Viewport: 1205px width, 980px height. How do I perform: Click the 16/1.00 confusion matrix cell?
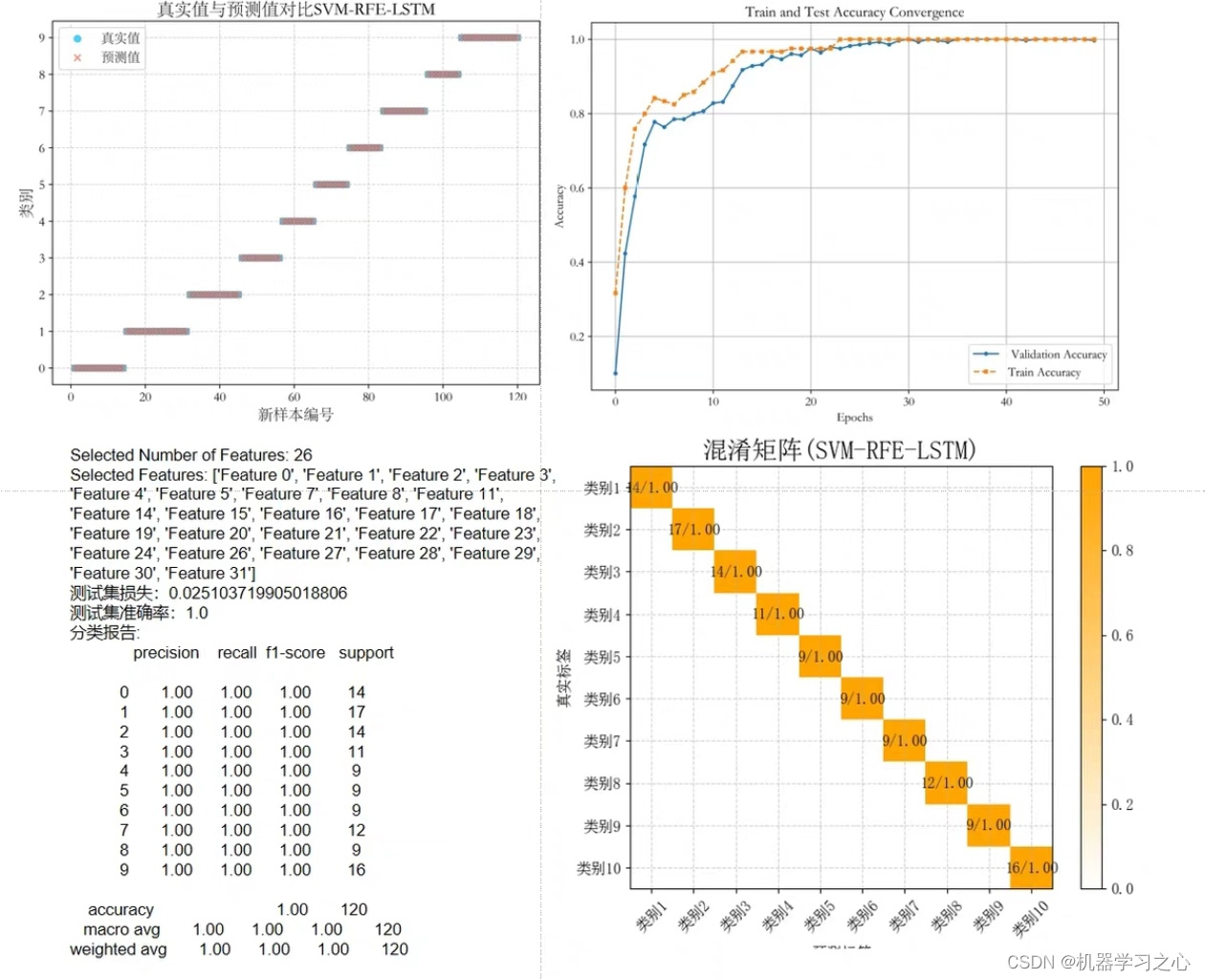(1031, 867)
